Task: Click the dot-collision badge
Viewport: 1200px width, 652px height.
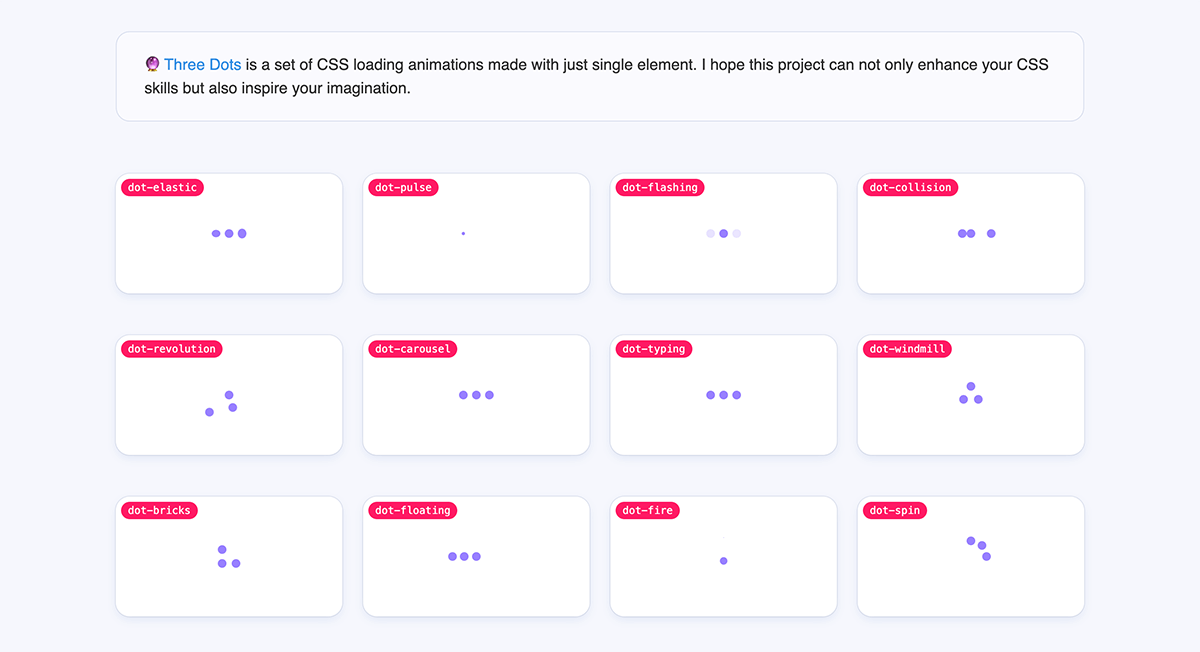Action: [x=910, y=187]
